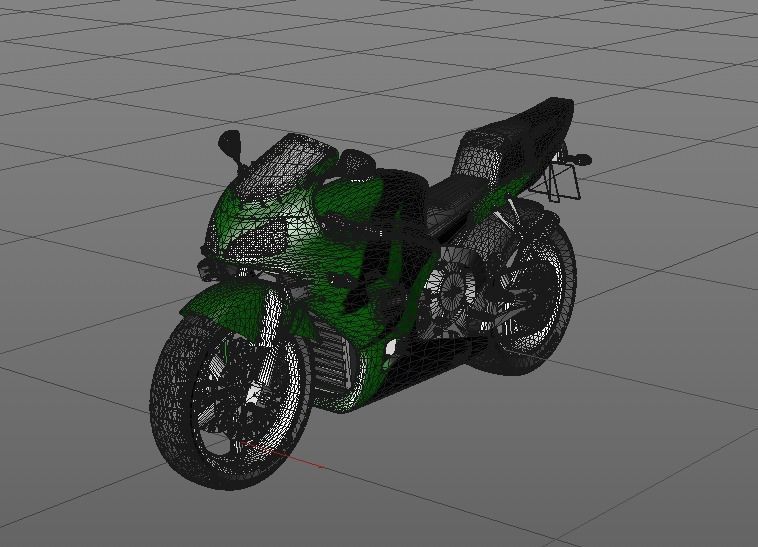Click the headlight area on front fairing
Screen dimensions: 758x547
256,239
